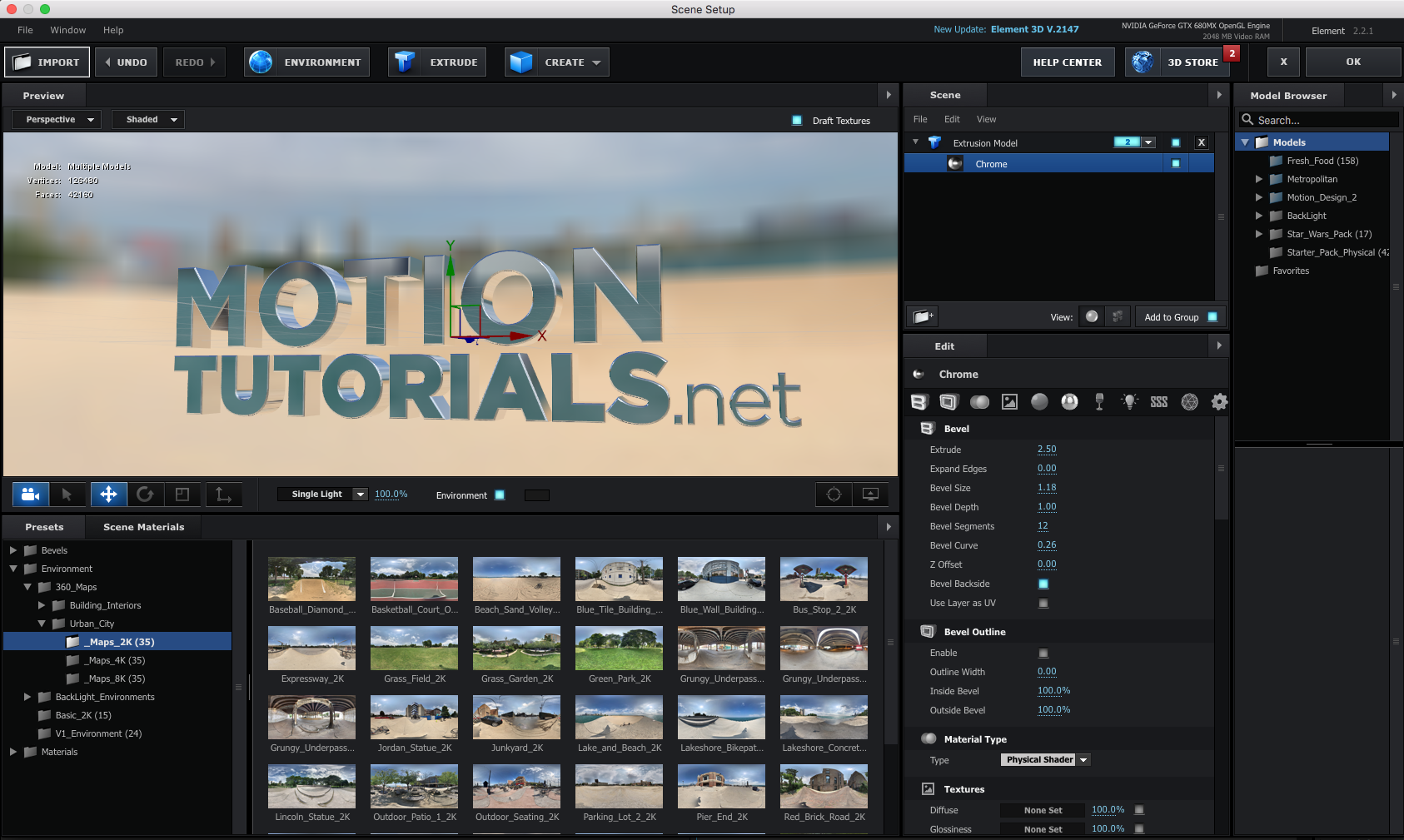Expand the Building_Interiors folder
The image size is (1404, 840).
click(x=42, y=605)
